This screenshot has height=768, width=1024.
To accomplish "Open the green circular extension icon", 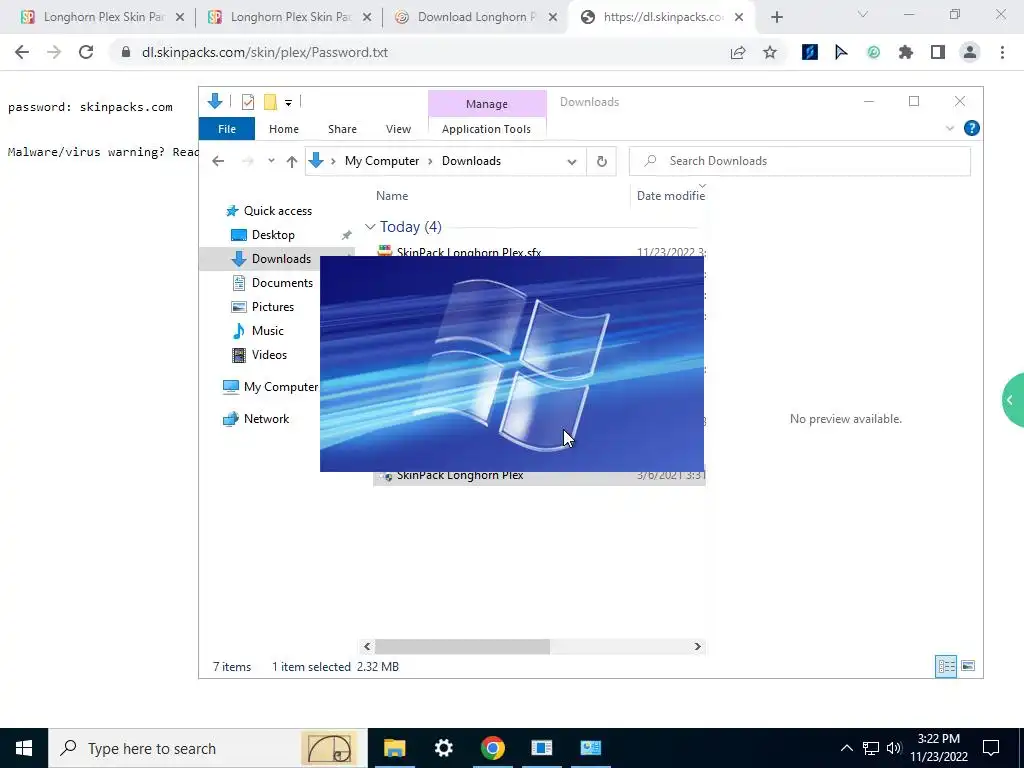I will point(873,52).
